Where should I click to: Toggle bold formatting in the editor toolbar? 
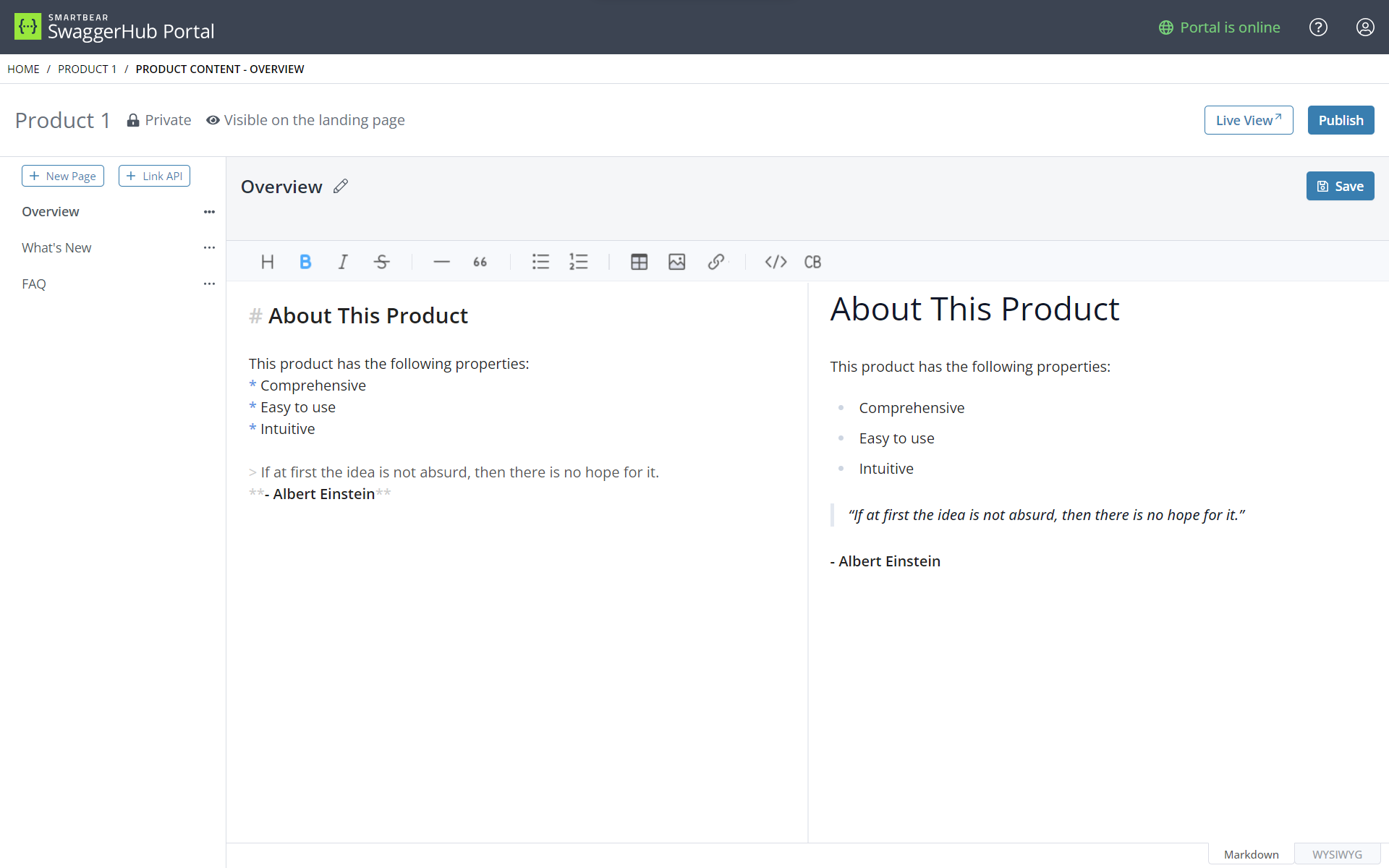click(305, 262)
